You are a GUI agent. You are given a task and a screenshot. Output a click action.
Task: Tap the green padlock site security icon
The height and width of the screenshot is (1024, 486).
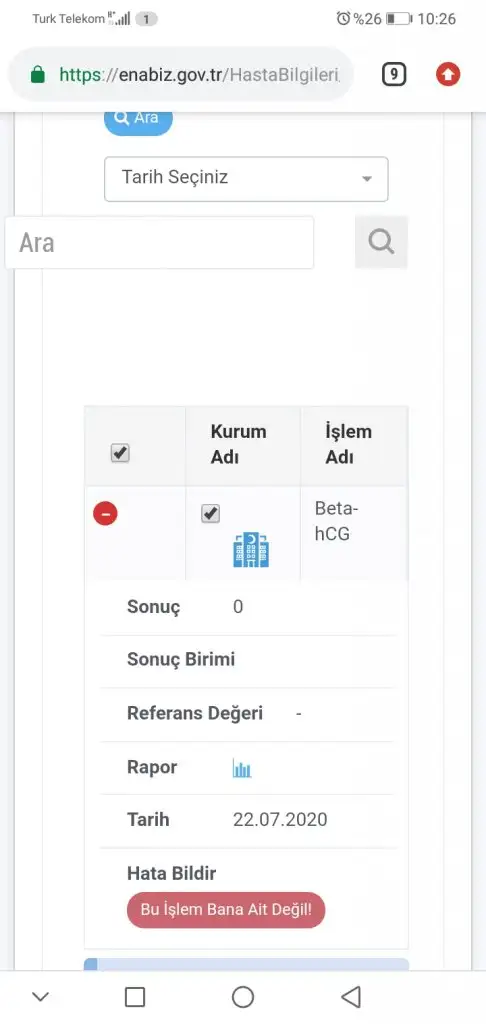pyautogui.click(x=38, y=74)
